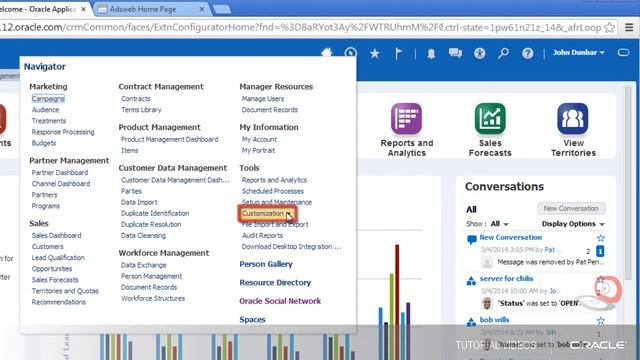Open Channel Dashboard link

[x=61, y=184]
